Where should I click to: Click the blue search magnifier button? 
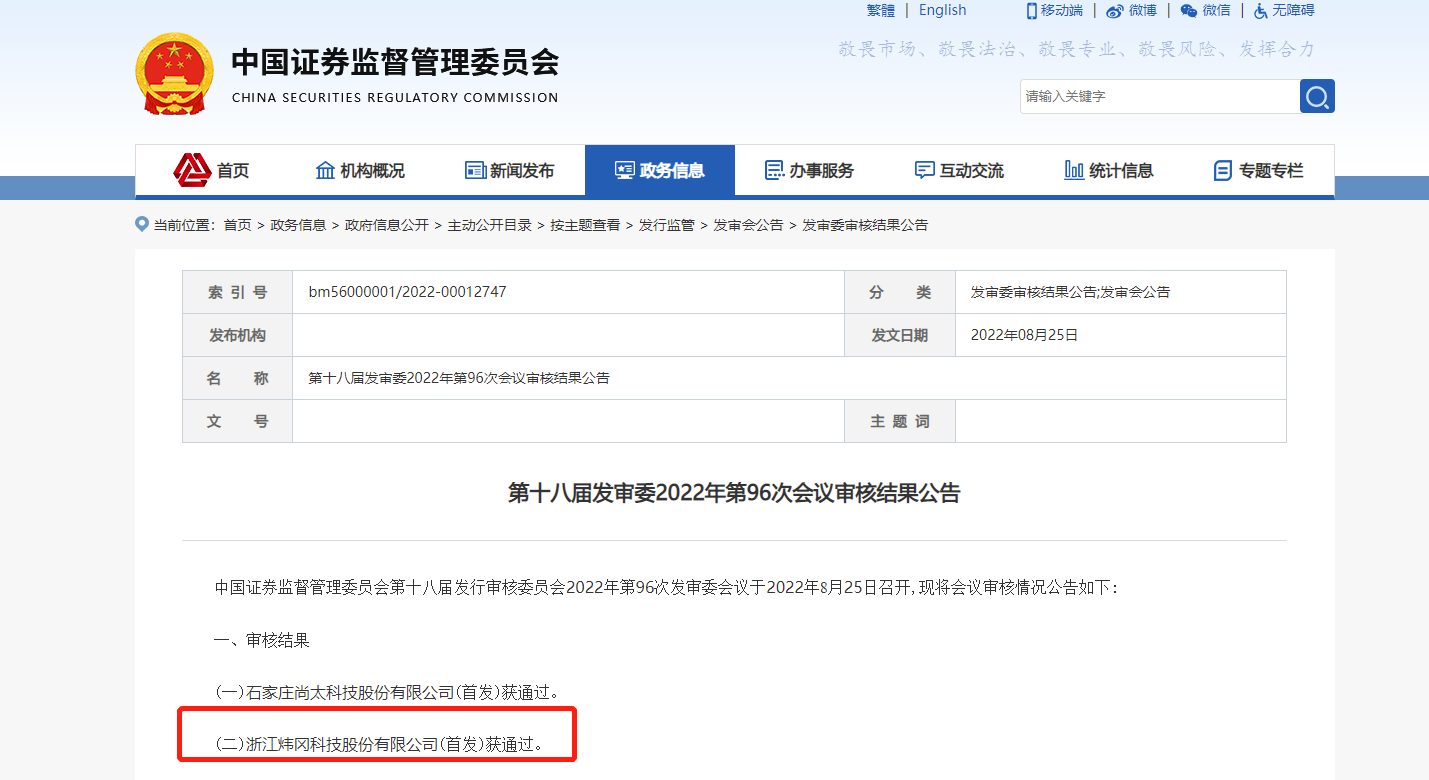pos(1317,96)
